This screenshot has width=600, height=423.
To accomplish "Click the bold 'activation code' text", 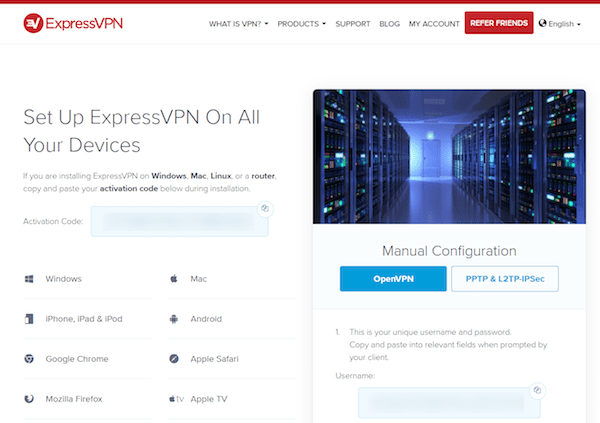I will click(129, 188).
